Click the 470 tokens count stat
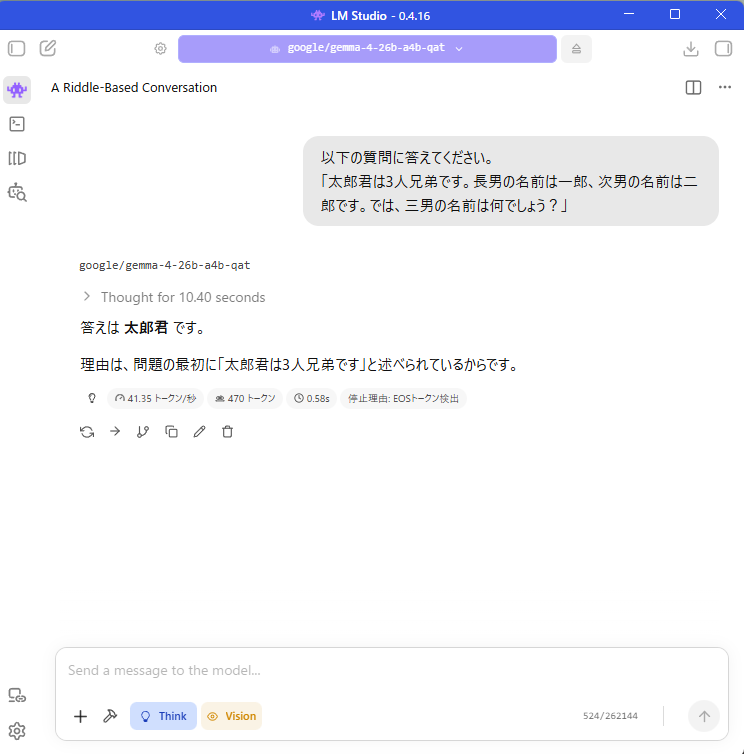Screen dimensions: 744x754 245,398
